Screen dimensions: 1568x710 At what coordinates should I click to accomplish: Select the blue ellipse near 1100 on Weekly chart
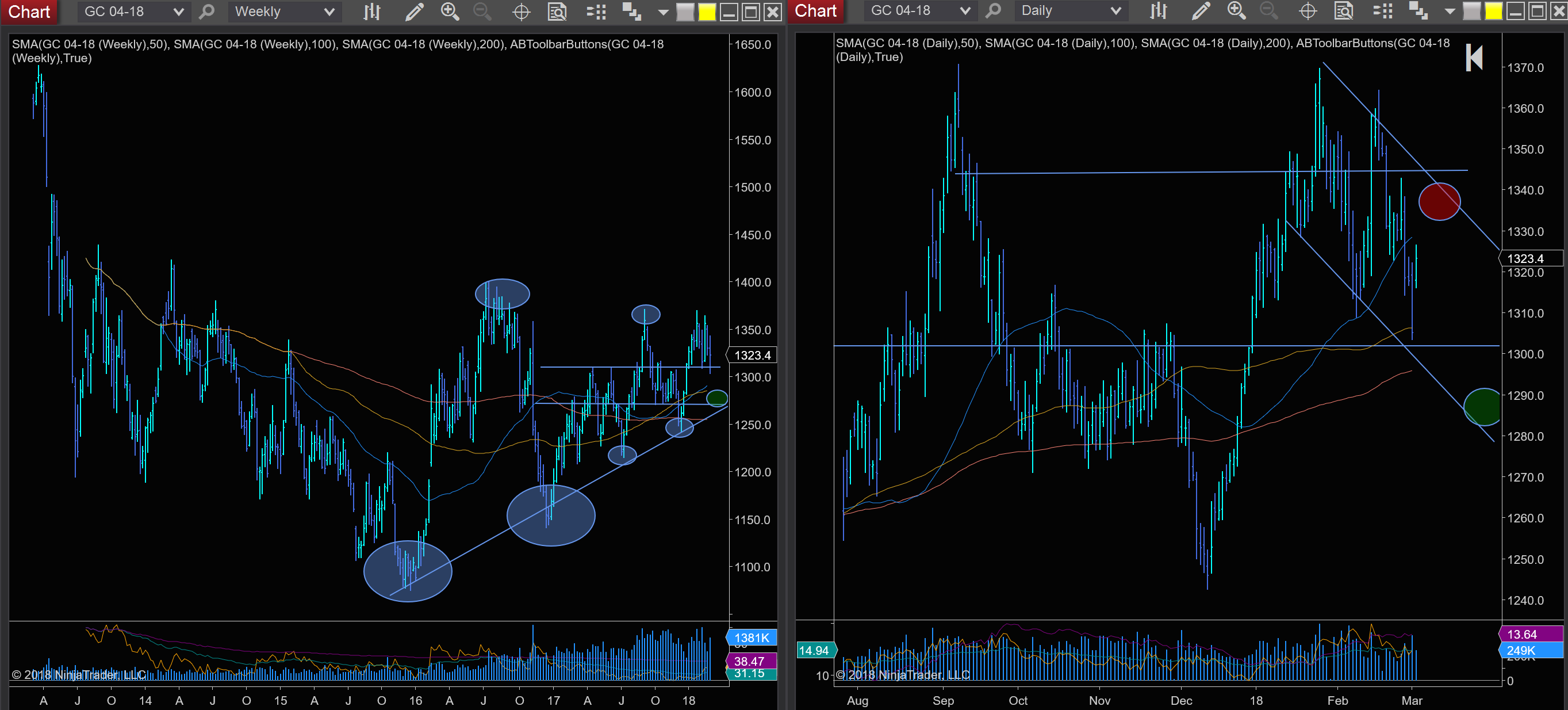coord(408,571)
